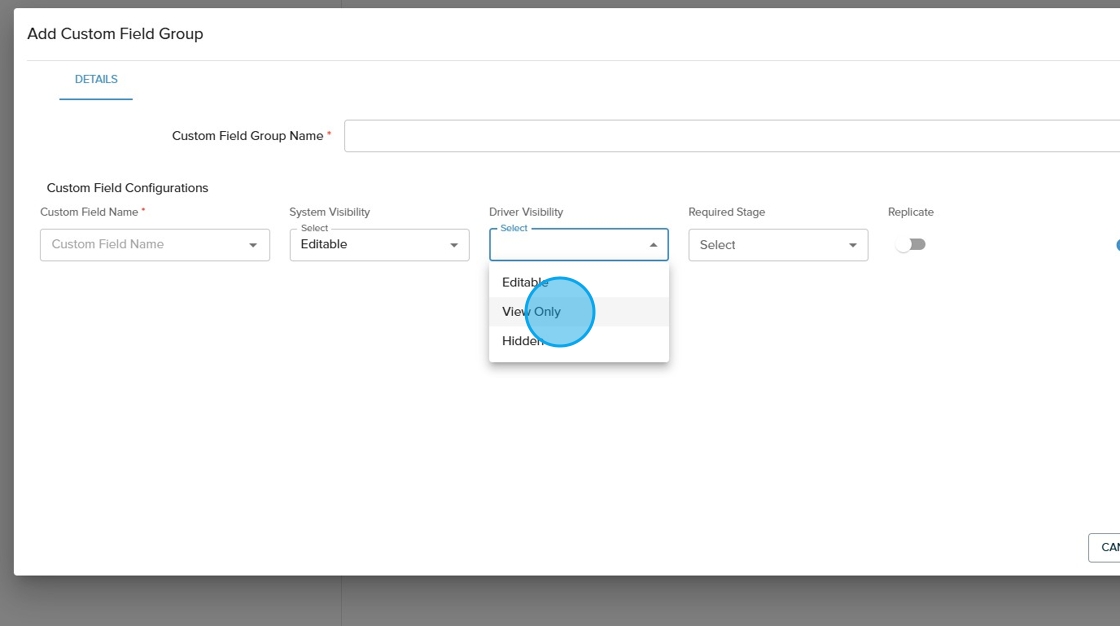Focus the Custom Field Group Name input
This screenshot has height=626, width=1120.
click(x=730, y=136)
